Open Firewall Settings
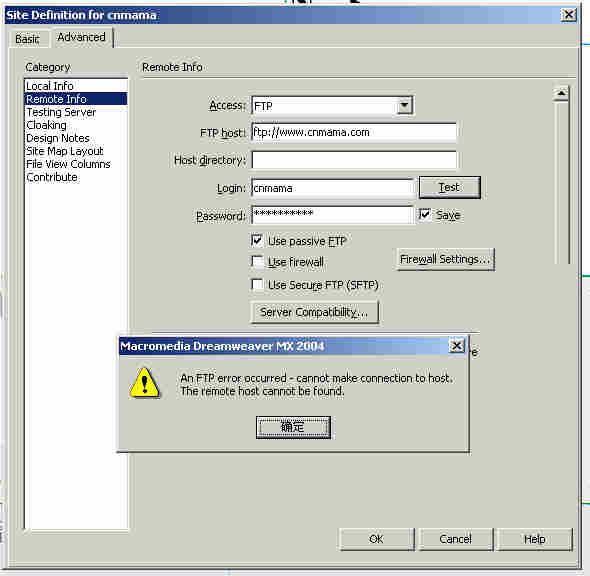Viewport: 590px width, 576px height. click(x=445, y=259)
